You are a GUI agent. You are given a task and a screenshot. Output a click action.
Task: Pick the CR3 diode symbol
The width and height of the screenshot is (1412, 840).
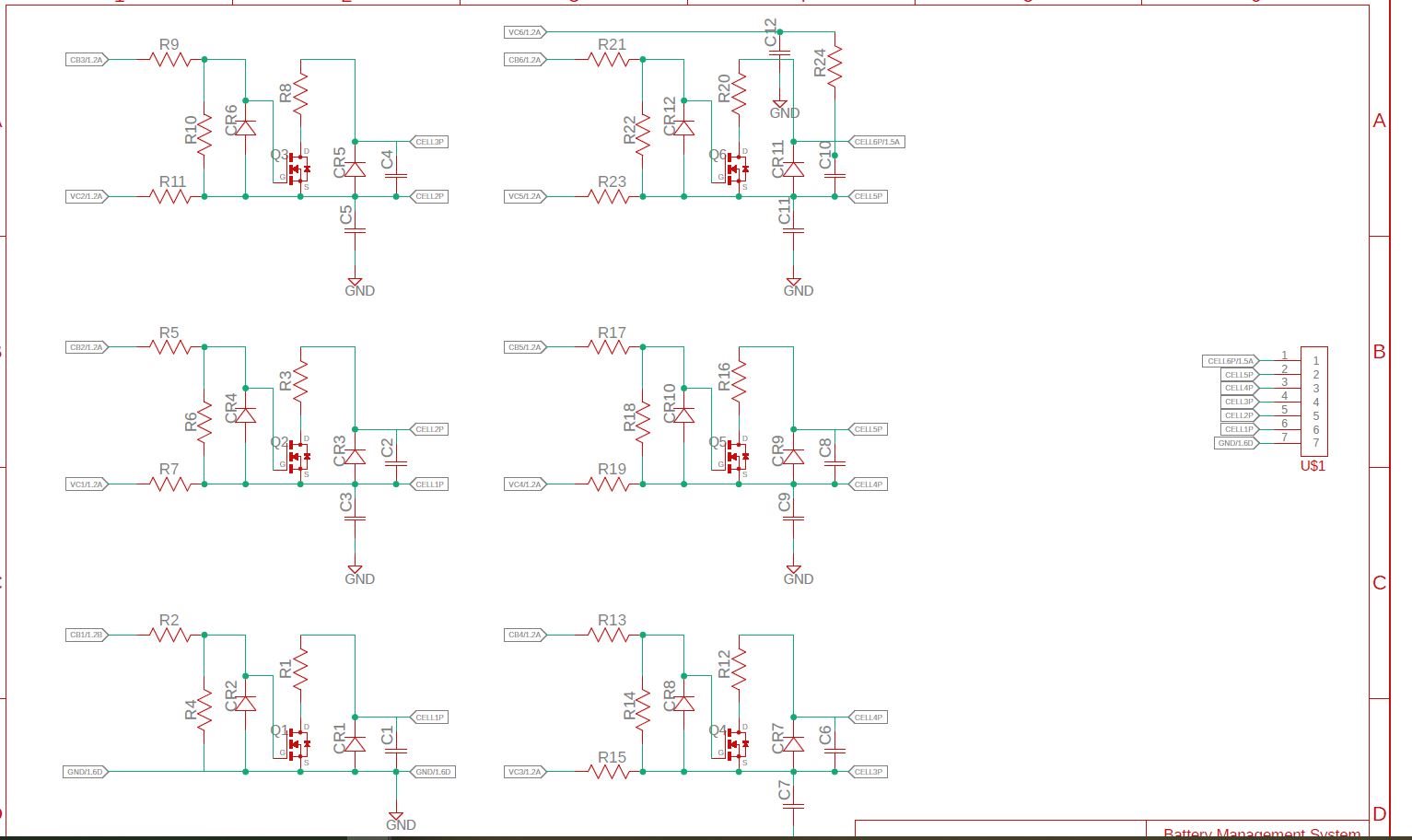355,457
